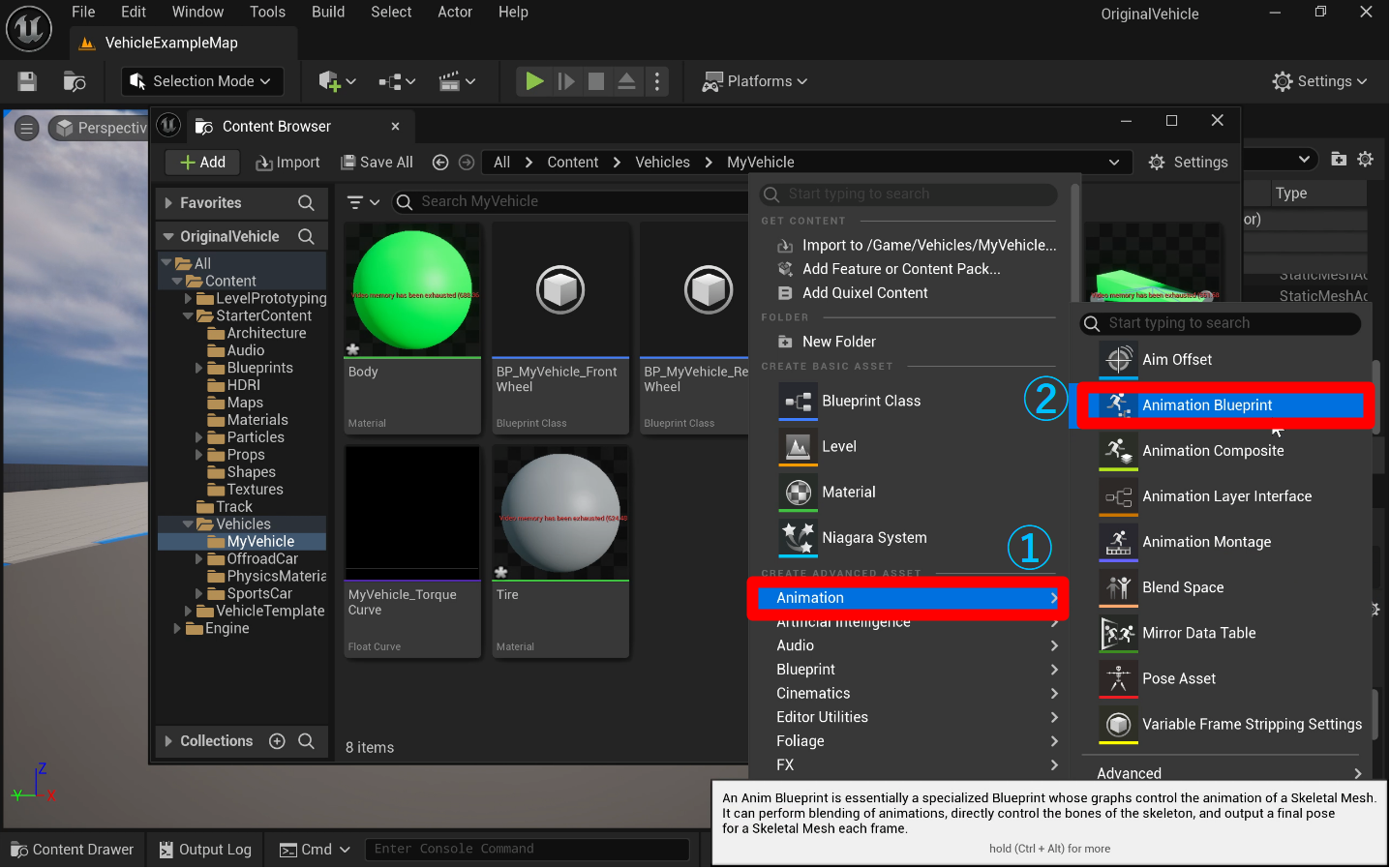Focus the console command input
The image size is (1390, 868).
tap(527, 850)
